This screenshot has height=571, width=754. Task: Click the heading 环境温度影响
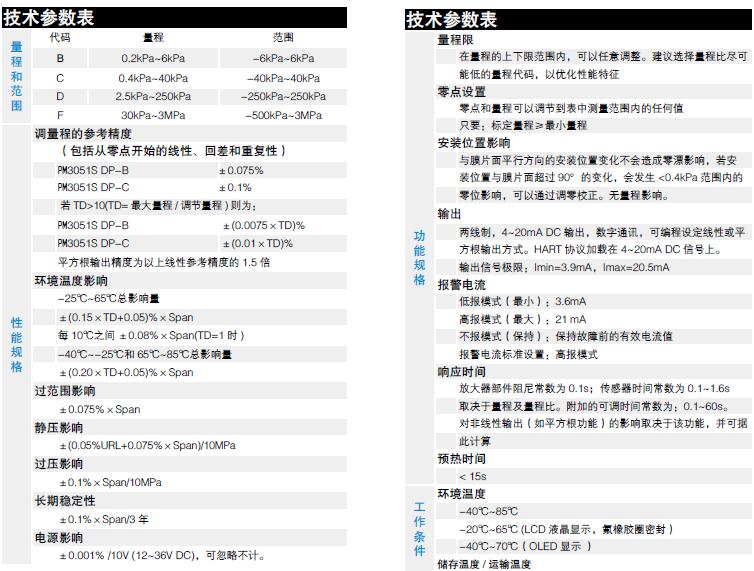(x=71, y=281)
